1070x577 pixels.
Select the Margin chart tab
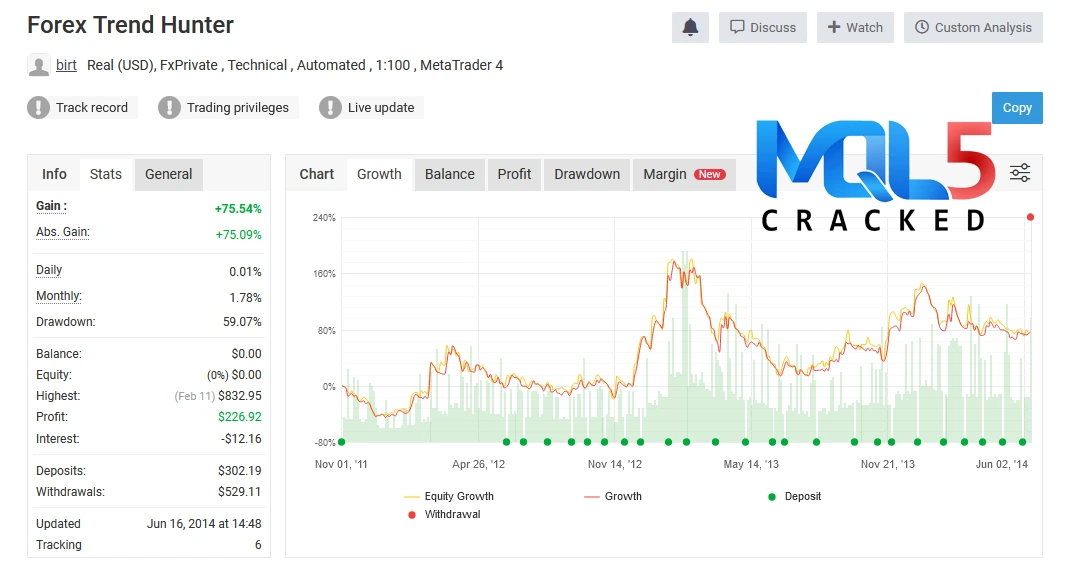684,174
